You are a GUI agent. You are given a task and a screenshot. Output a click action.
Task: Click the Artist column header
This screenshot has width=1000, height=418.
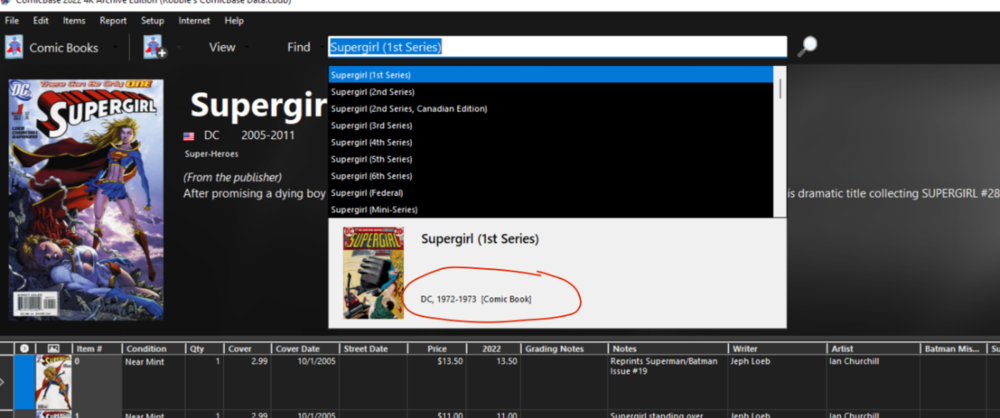pos(874,349)
